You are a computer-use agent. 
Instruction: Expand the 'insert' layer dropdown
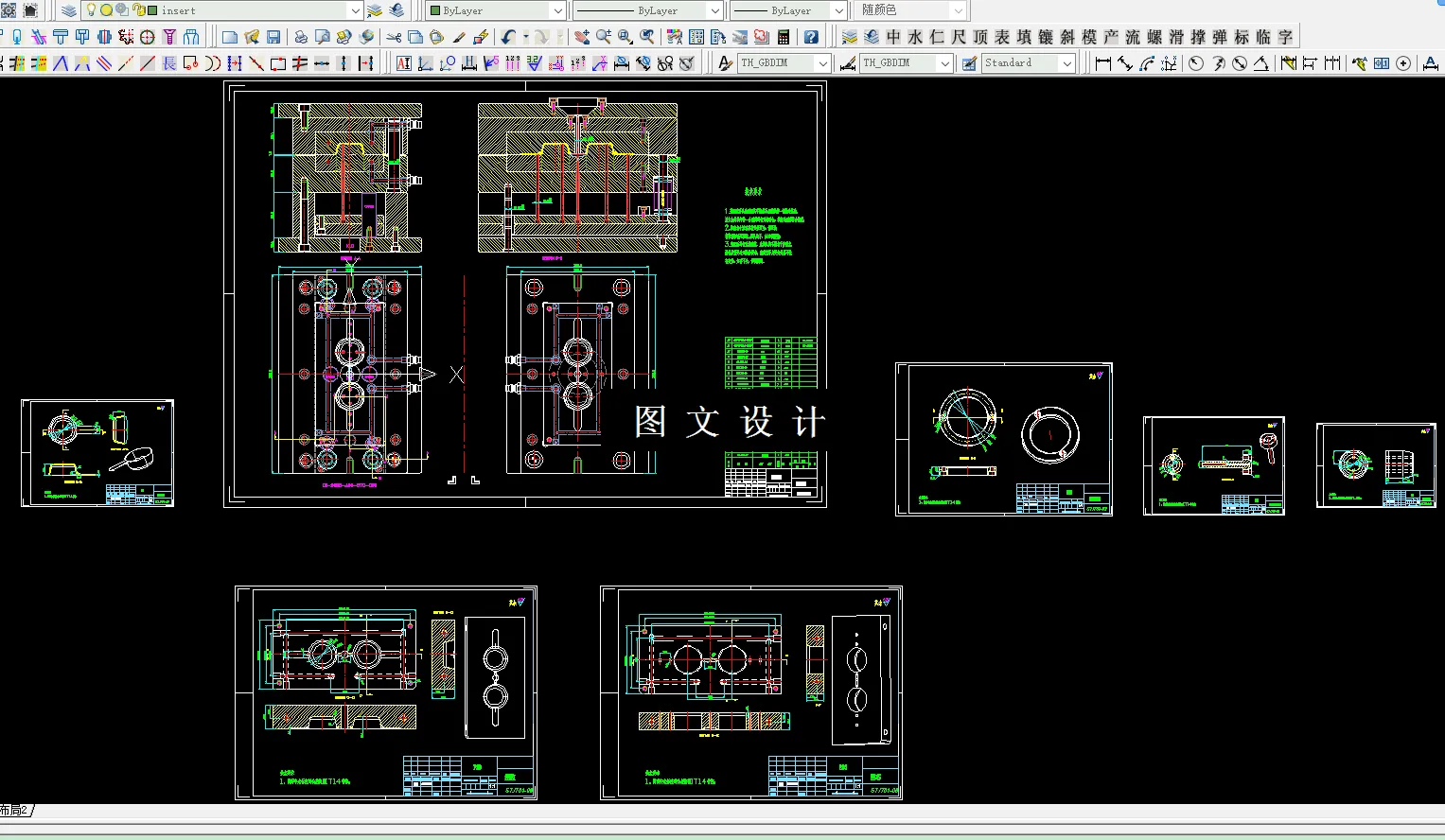pyautogui.click(x=355, y=10)
